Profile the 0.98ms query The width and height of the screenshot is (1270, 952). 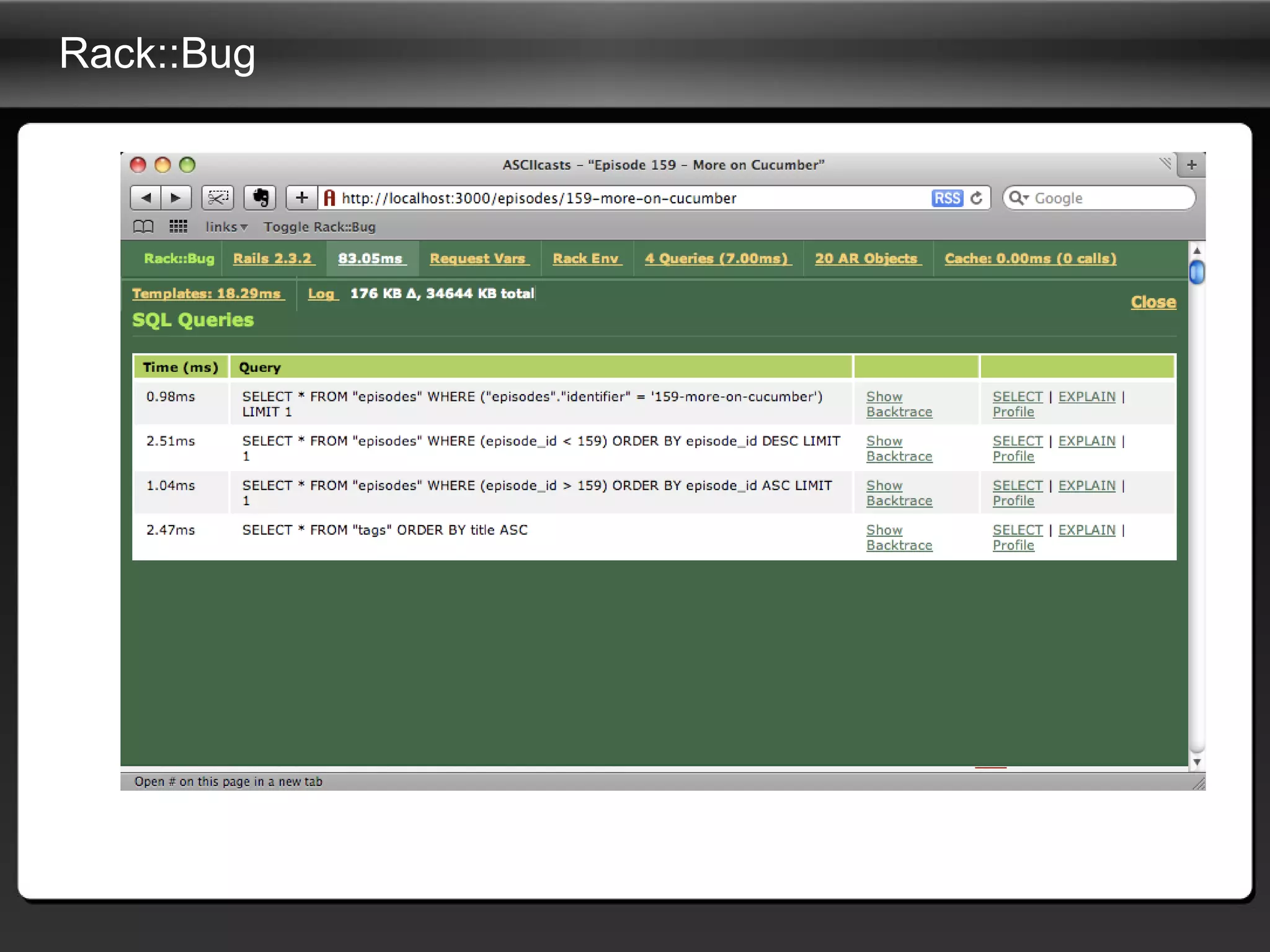coord(1013,412)
